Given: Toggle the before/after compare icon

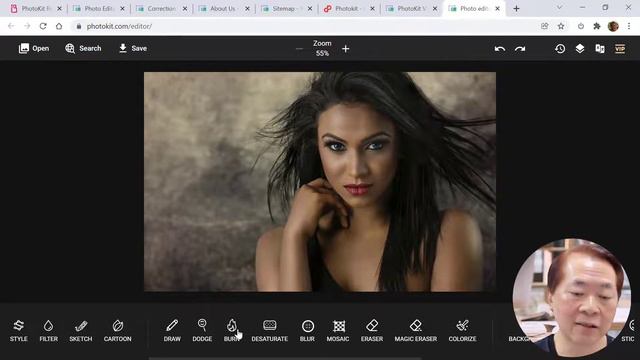Looking at the screenshot, I should (600, 49).
